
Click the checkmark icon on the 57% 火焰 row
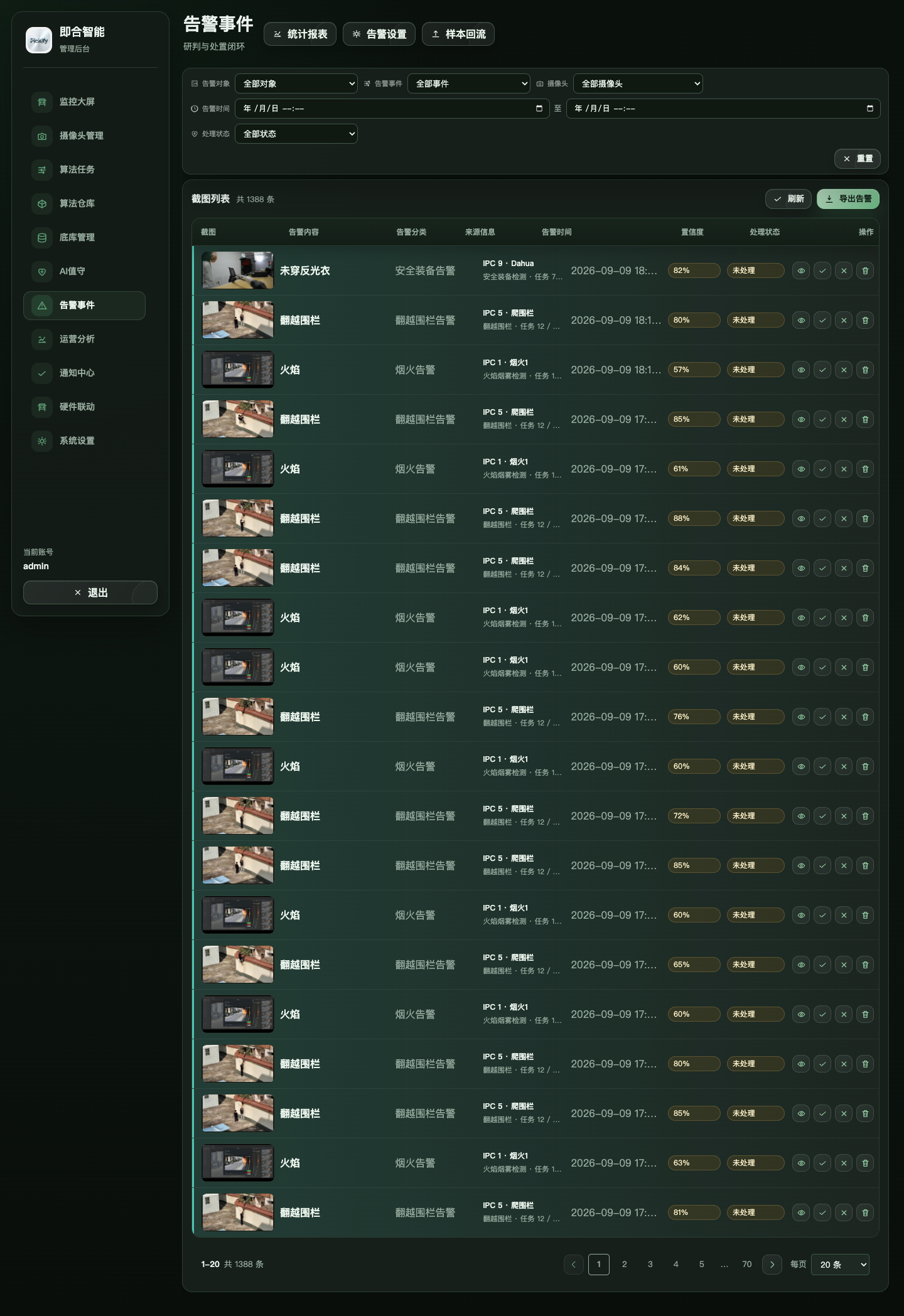coord(822,370)
